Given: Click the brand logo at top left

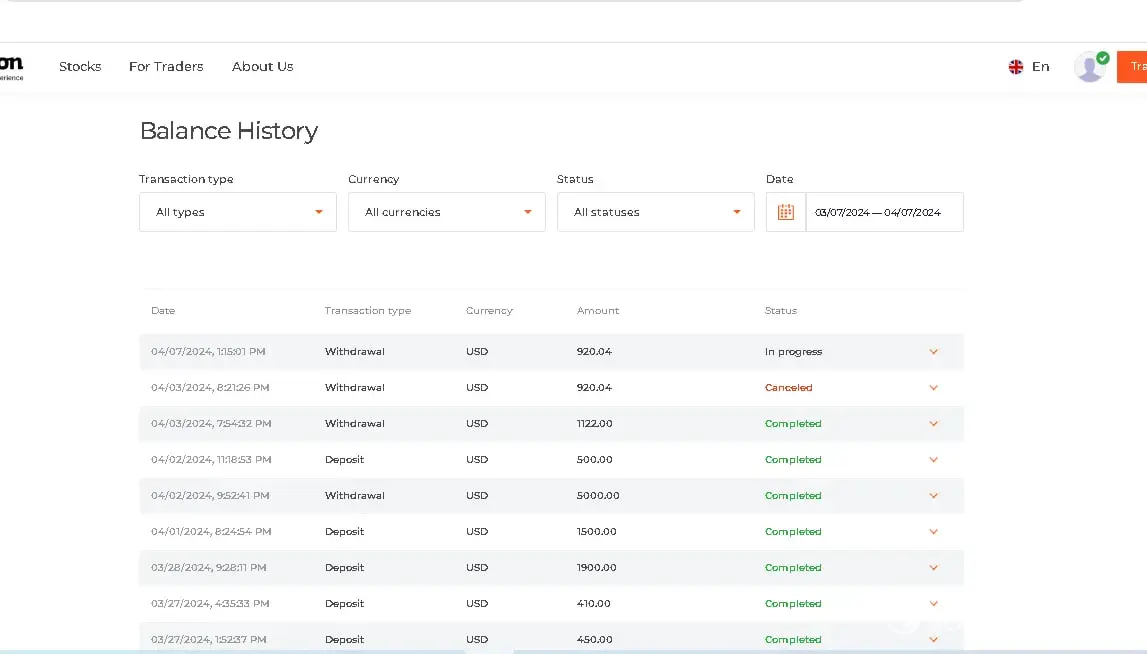Looking at the screenshot, I should [x=11, y=66].
